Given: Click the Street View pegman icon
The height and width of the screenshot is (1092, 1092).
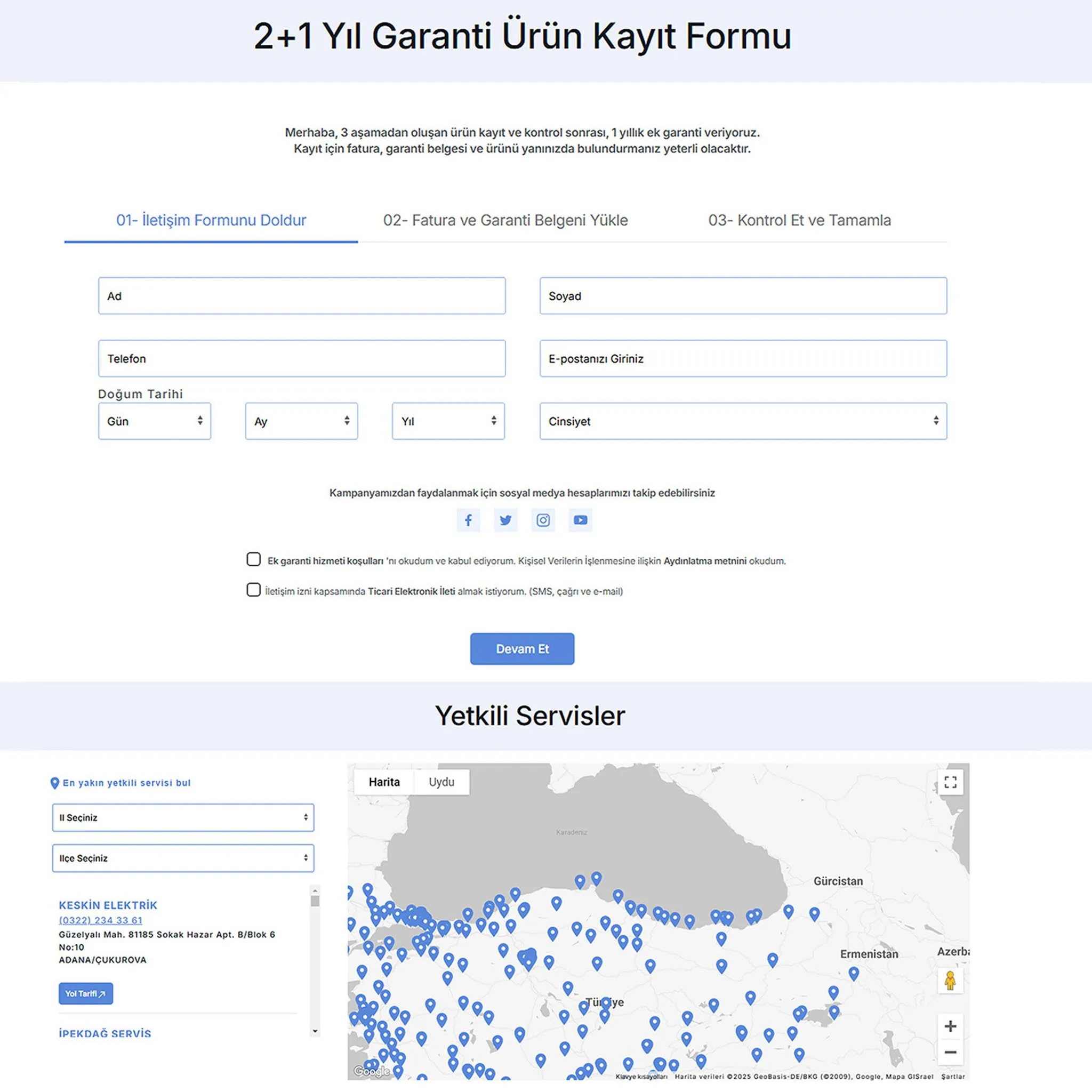Looking at the screenshot, I should point(950,981).
